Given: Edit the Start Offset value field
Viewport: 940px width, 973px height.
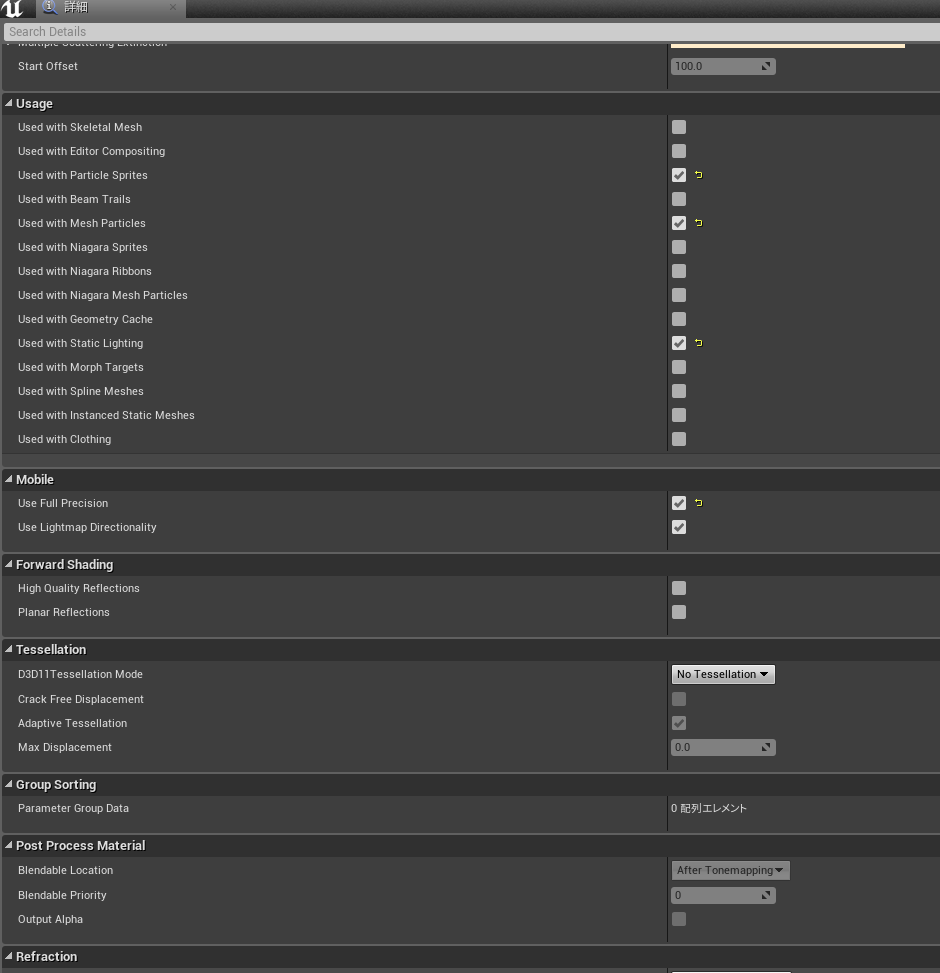Looking at the screenshot, I should coord(723,66).
